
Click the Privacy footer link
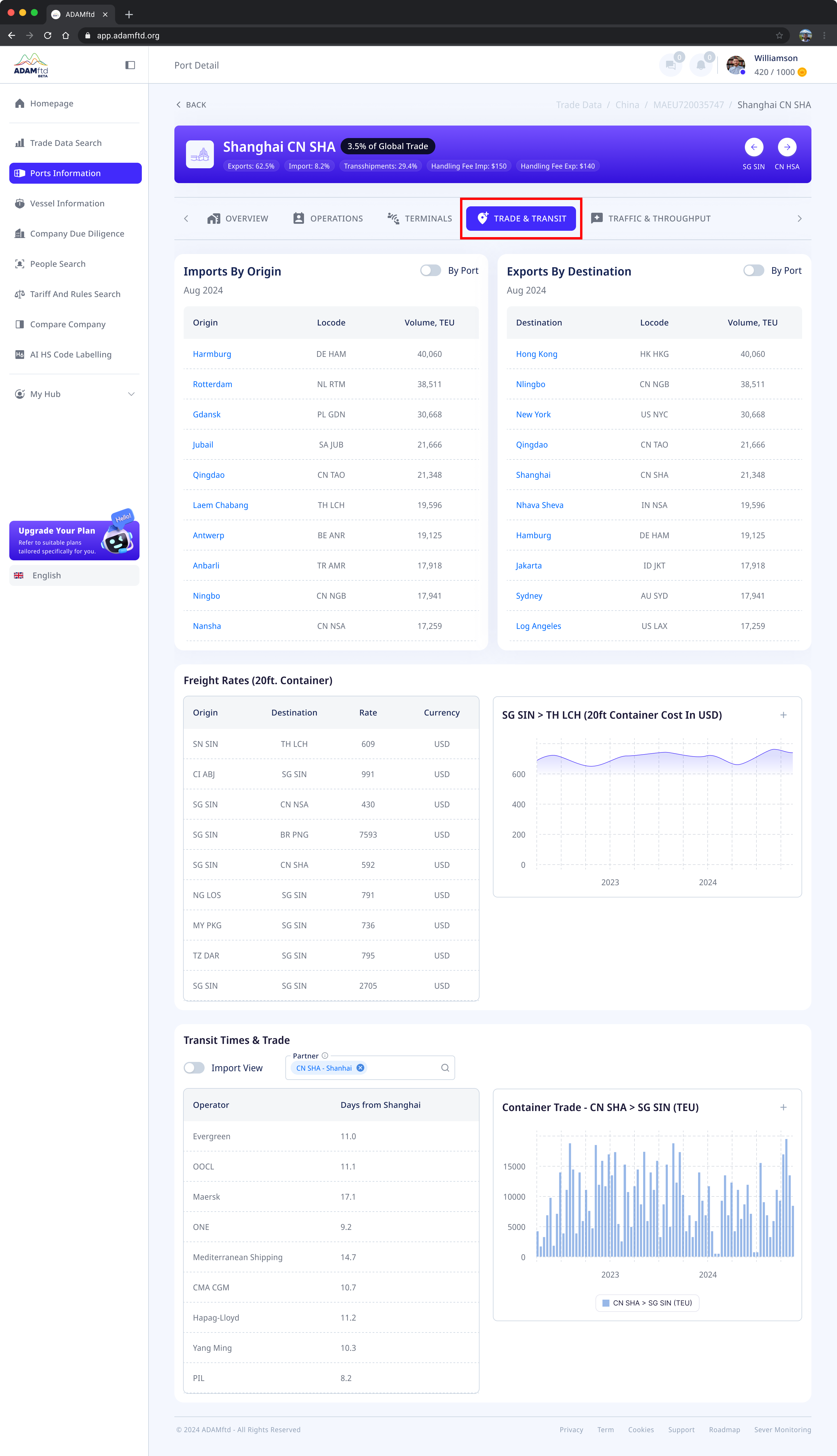[571, 1430]
